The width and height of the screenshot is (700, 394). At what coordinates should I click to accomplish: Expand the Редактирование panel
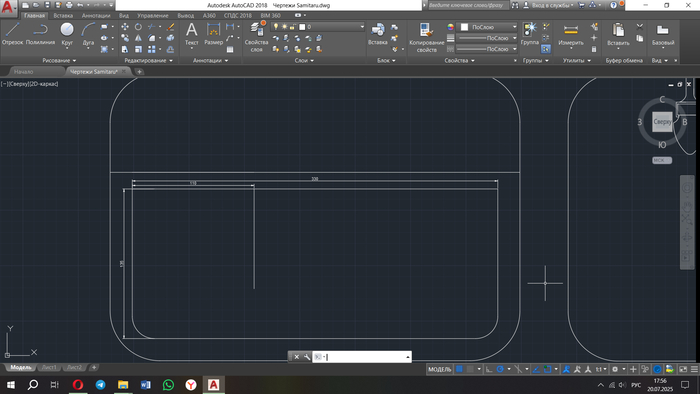[x=148, y=60]
